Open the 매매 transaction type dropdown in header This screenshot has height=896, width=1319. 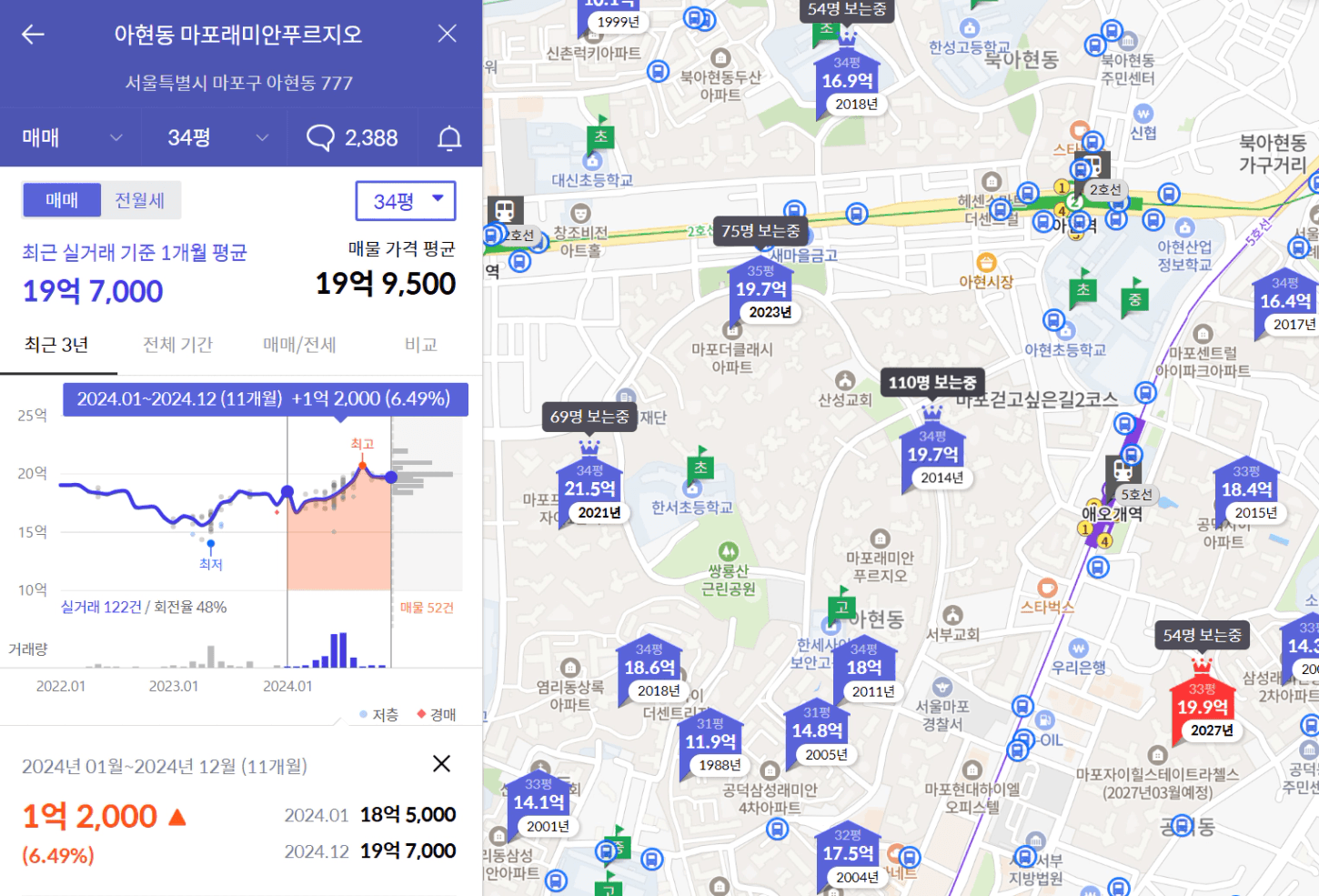click(71, 137)
